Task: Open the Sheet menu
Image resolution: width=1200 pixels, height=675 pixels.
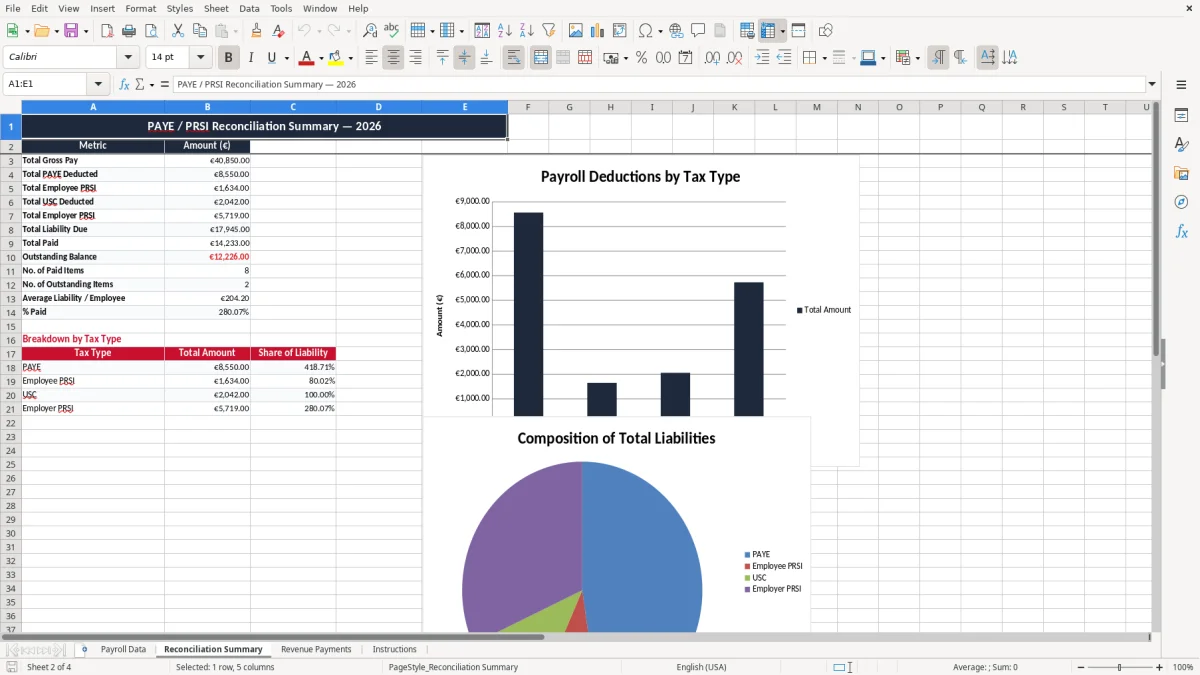Action: 216,8
